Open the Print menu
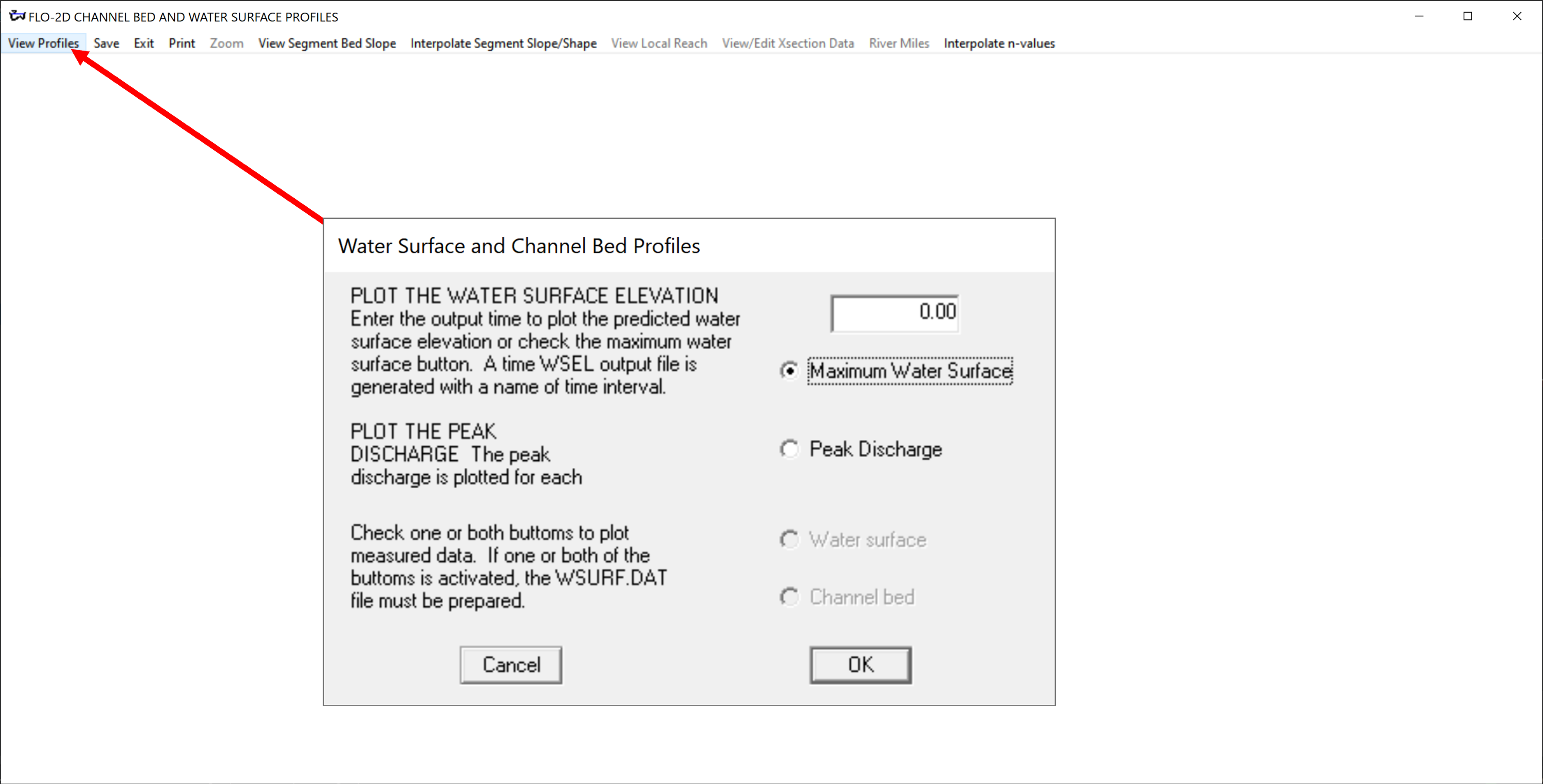The width and height of the screenshot is (1543, 784). tap(182, 43)
